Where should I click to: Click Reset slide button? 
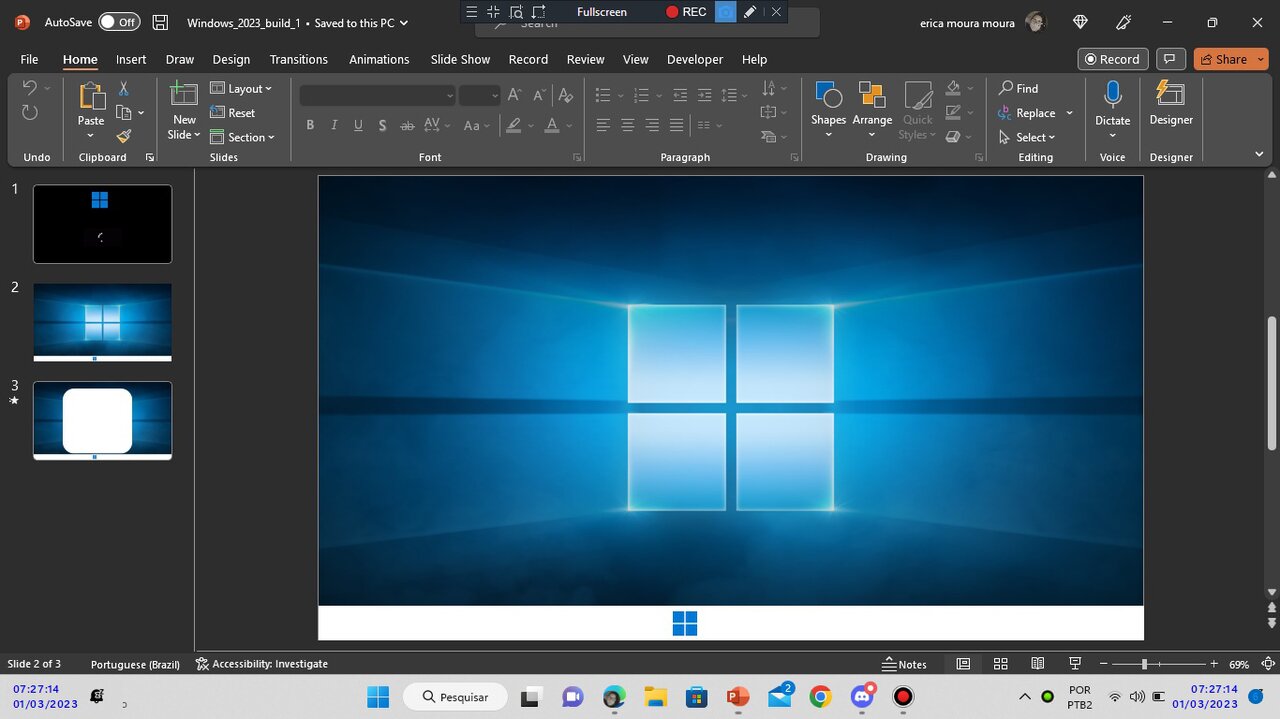coord(233,113)
